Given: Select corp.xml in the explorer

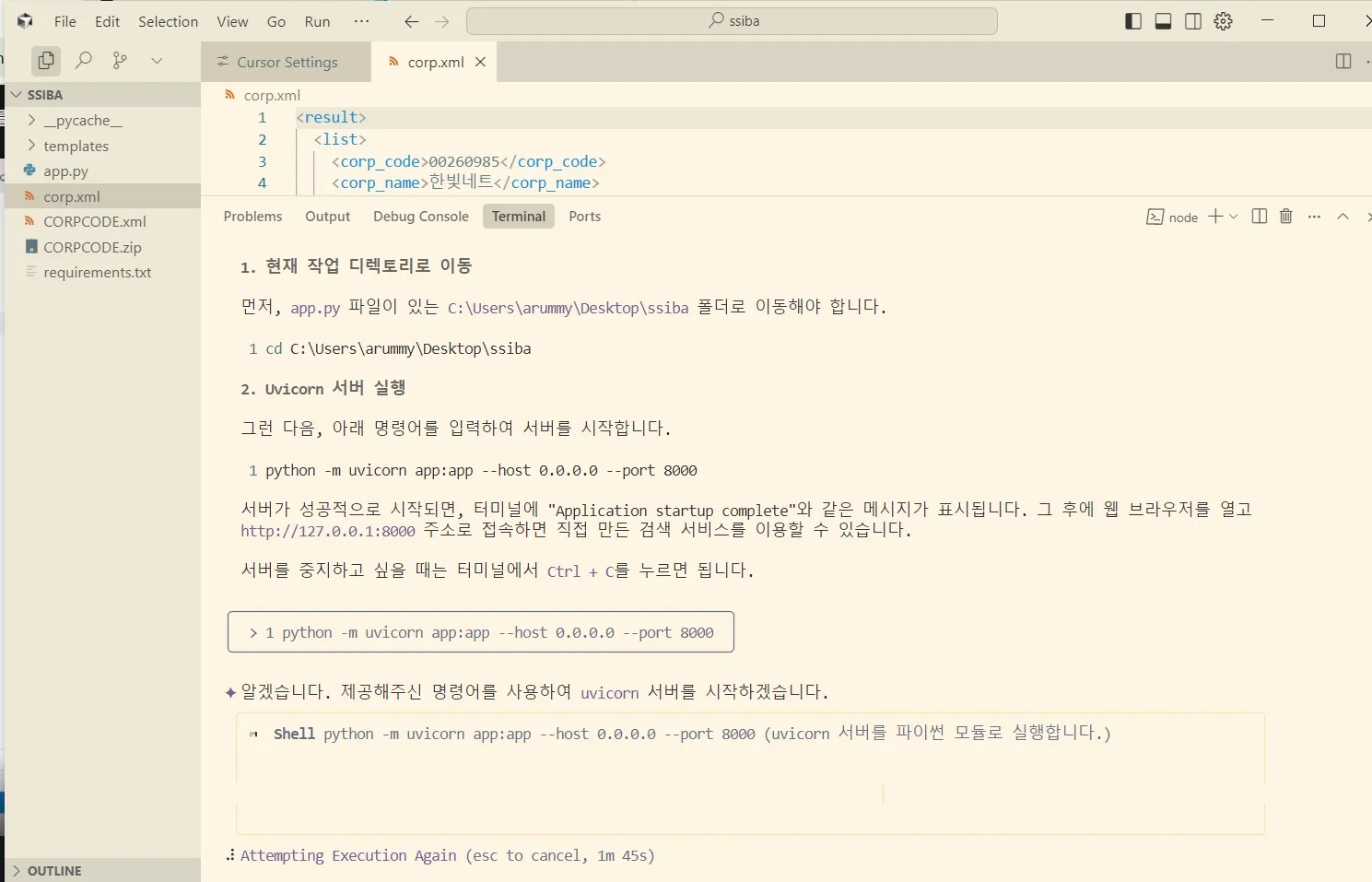Looking at the screenshot, I should click(x=101, y=196).
